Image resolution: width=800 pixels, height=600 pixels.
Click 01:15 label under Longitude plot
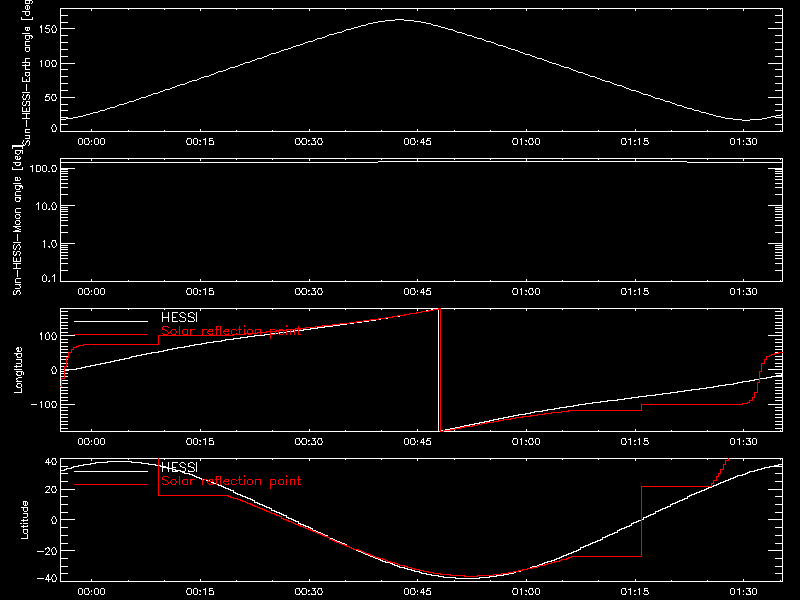pyautogui.click(x=635, y=442)
